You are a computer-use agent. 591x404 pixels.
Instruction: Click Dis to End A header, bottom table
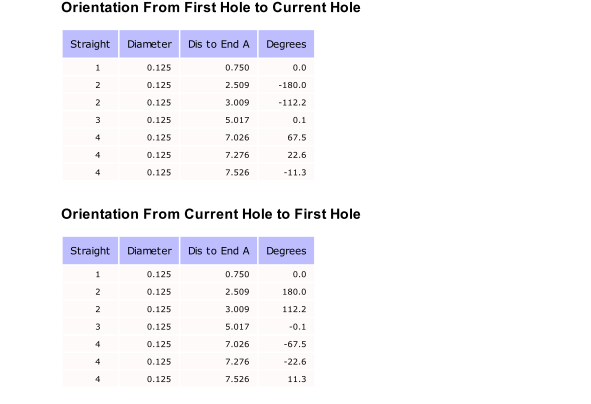219,251
